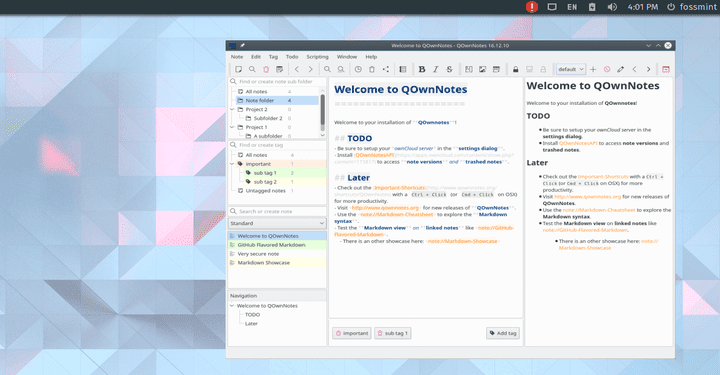Open the Todo menu
720x375 pixels.
point(292,57)
